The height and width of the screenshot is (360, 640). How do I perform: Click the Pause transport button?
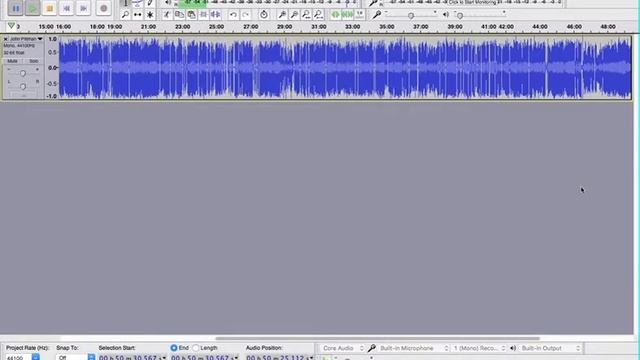[16, 8]
